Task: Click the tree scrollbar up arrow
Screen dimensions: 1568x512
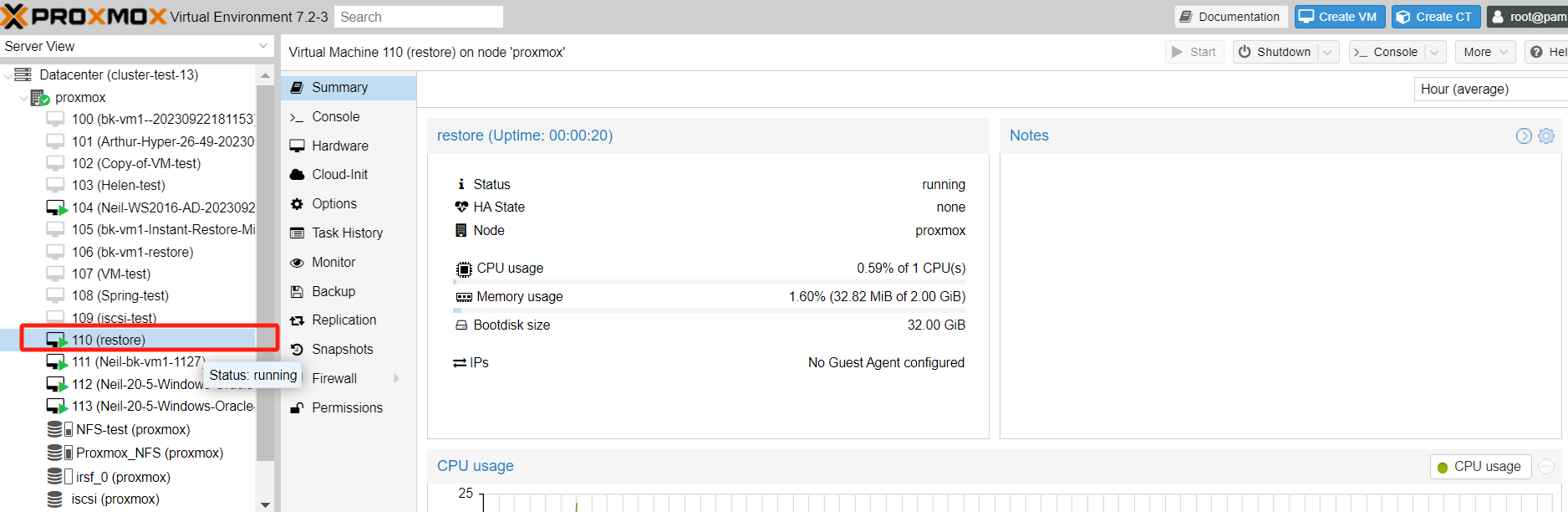Action: coord(265,75)
